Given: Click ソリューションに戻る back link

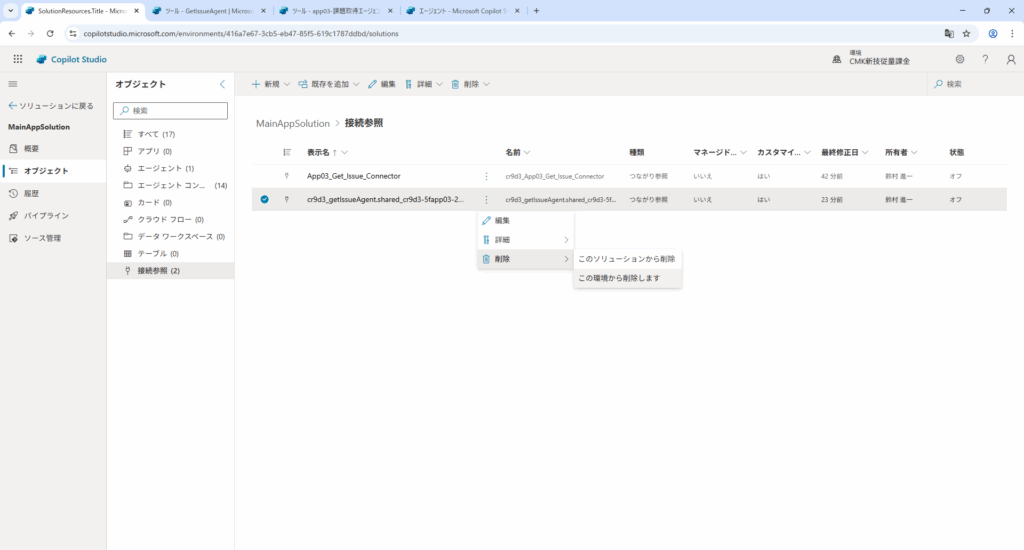Looking at the screenshot, I should click(50, 105).
